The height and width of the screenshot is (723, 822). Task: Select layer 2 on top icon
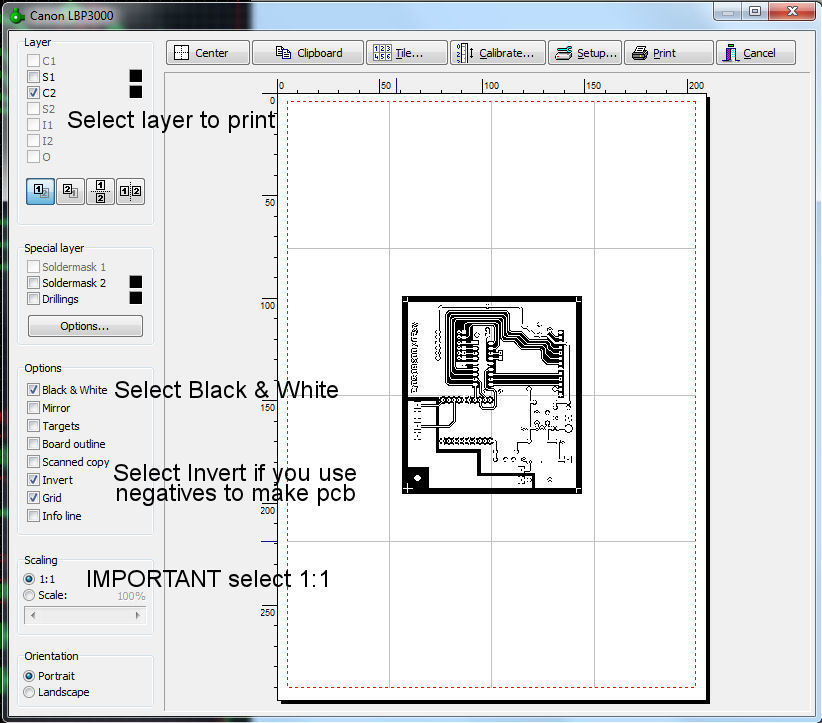[x=70, y=191]
